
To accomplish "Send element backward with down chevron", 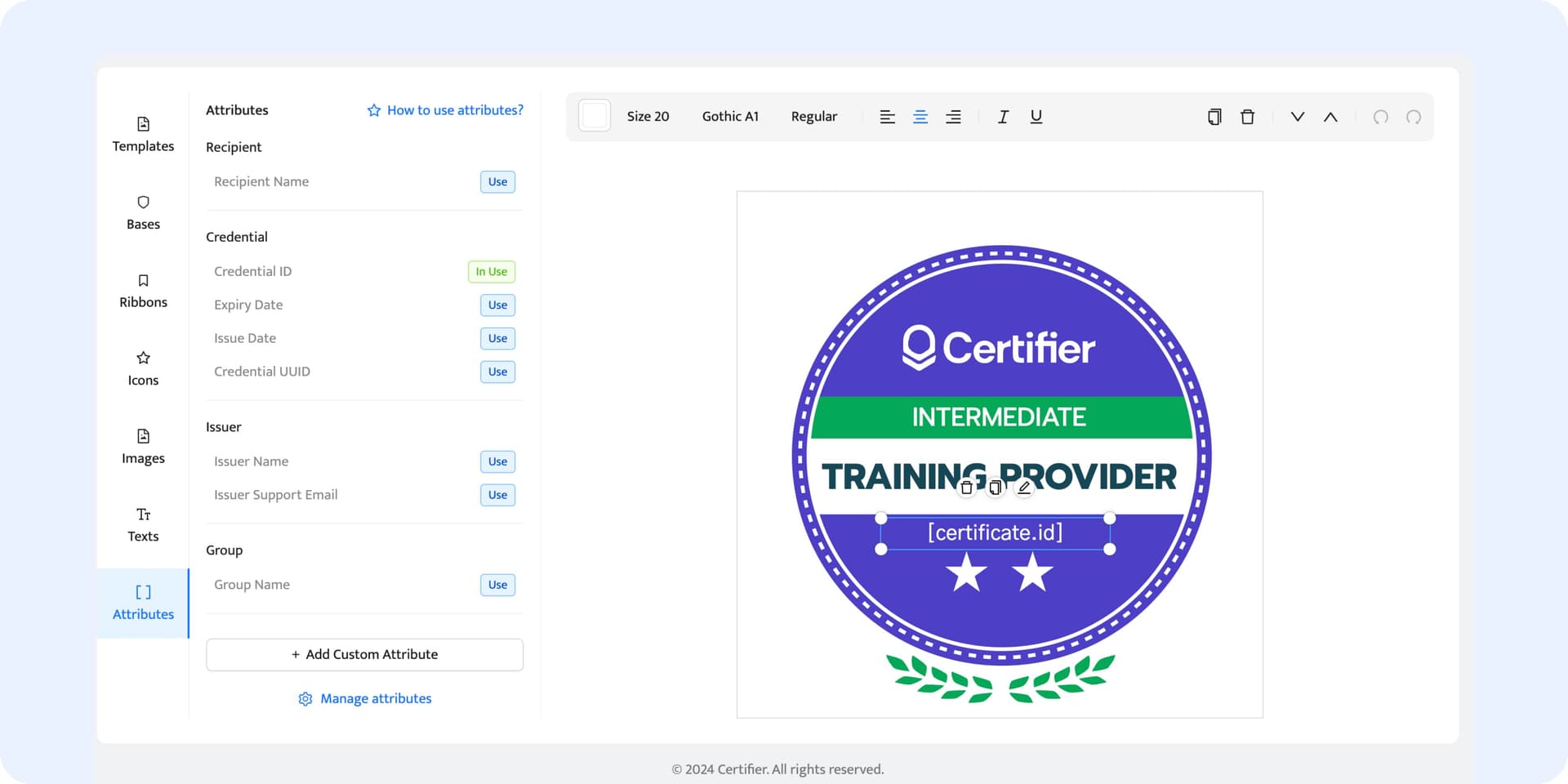I will click(1297, 117).
